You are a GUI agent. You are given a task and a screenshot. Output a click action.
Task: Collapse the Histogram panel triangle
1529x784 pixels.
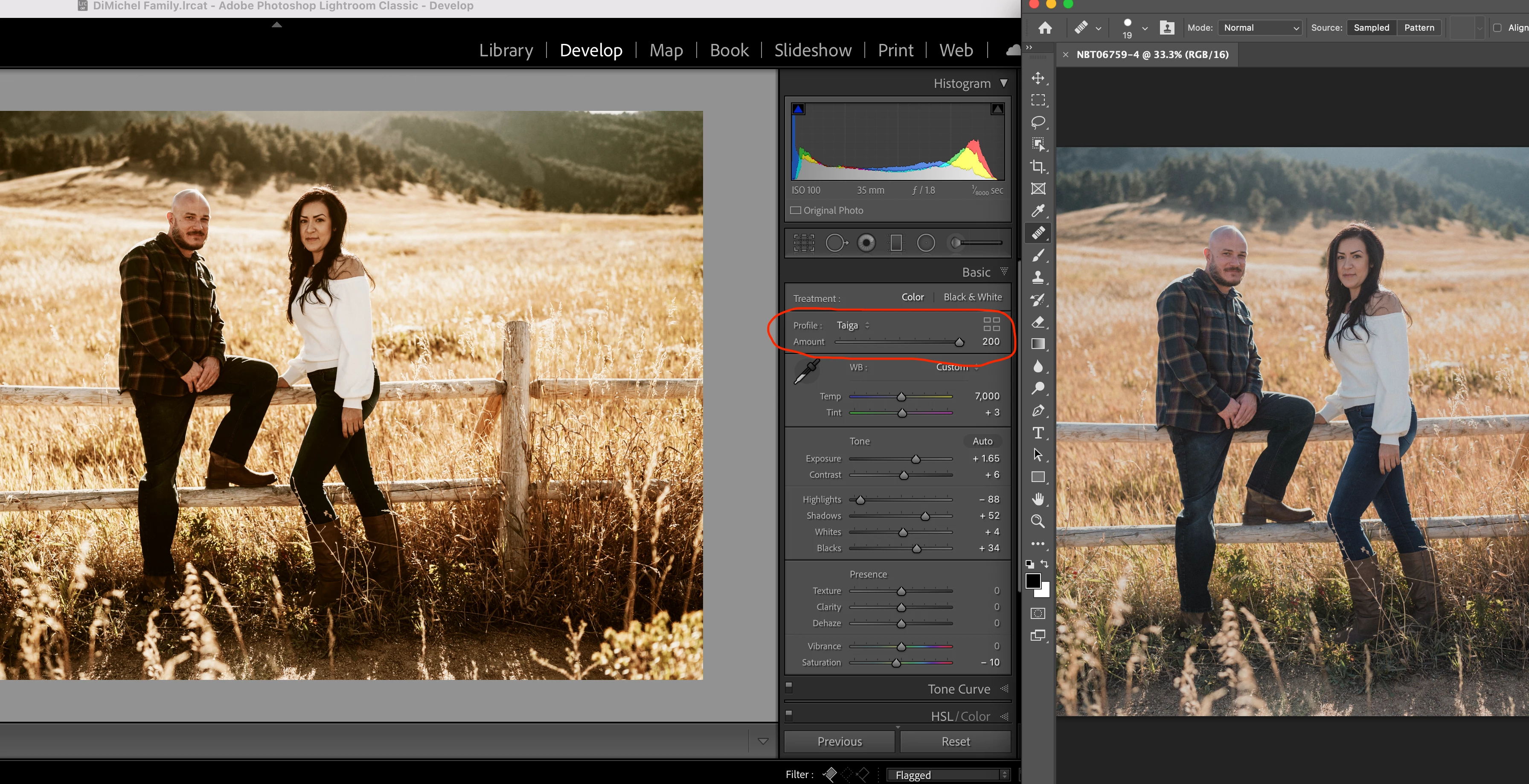point(1003,83)
